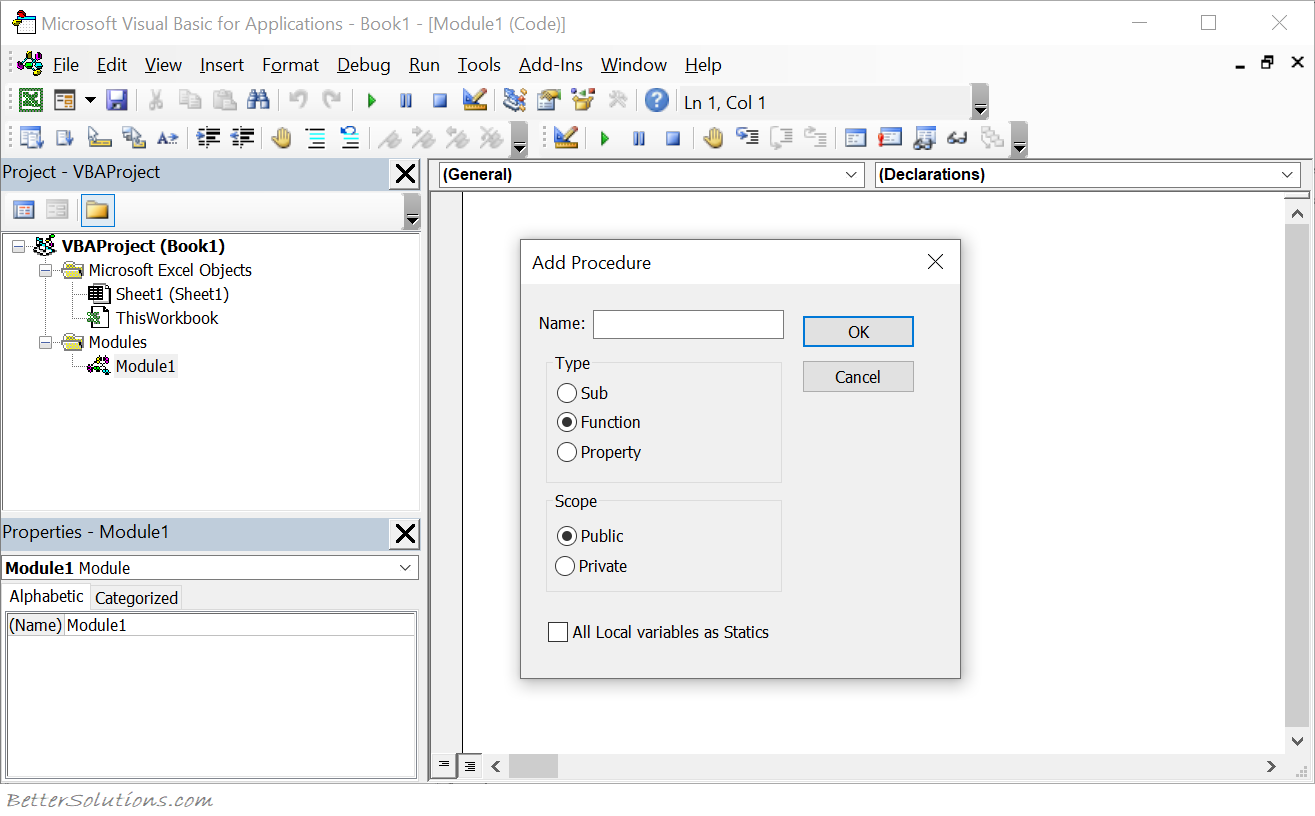
Task: Open the Immediate Window icon
Action: 890,138
